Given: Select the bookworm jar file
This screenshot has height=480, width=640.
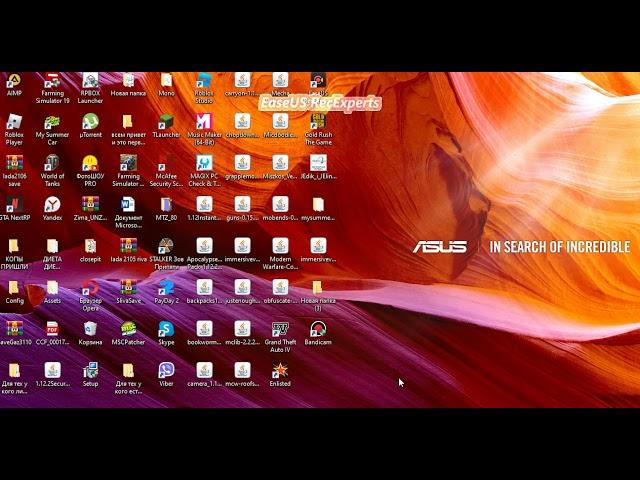Looking at the screenshot, I should pos(204,333).
